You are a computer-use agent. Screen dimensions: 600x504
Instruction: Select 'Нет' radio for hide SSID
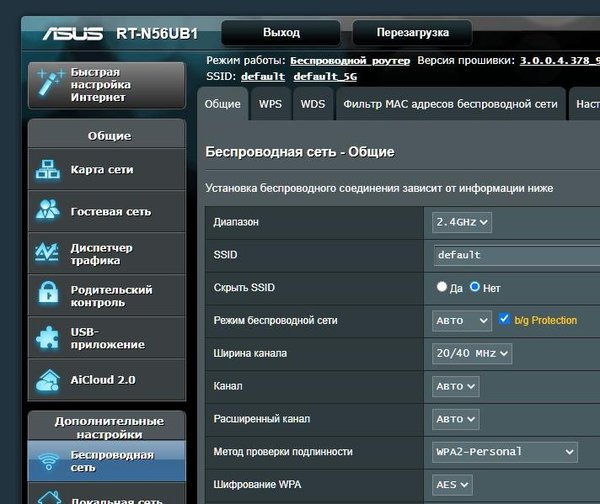click(475, 288)
